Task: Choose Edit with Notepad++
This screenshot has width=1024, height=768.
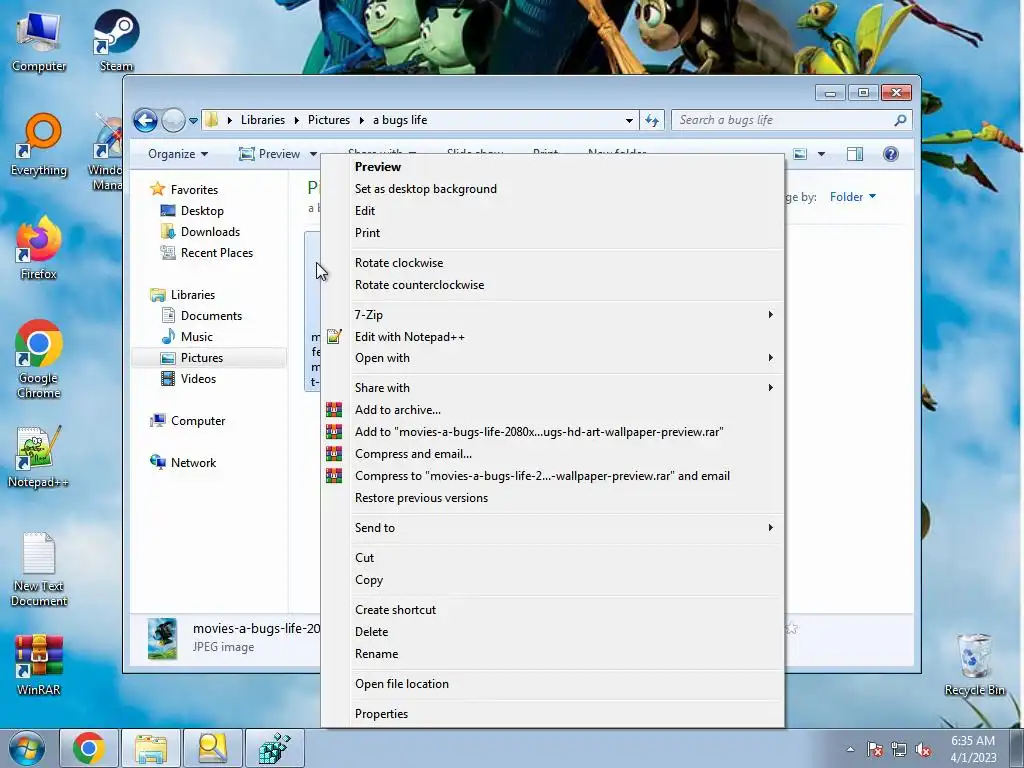Action: point(552,337)
